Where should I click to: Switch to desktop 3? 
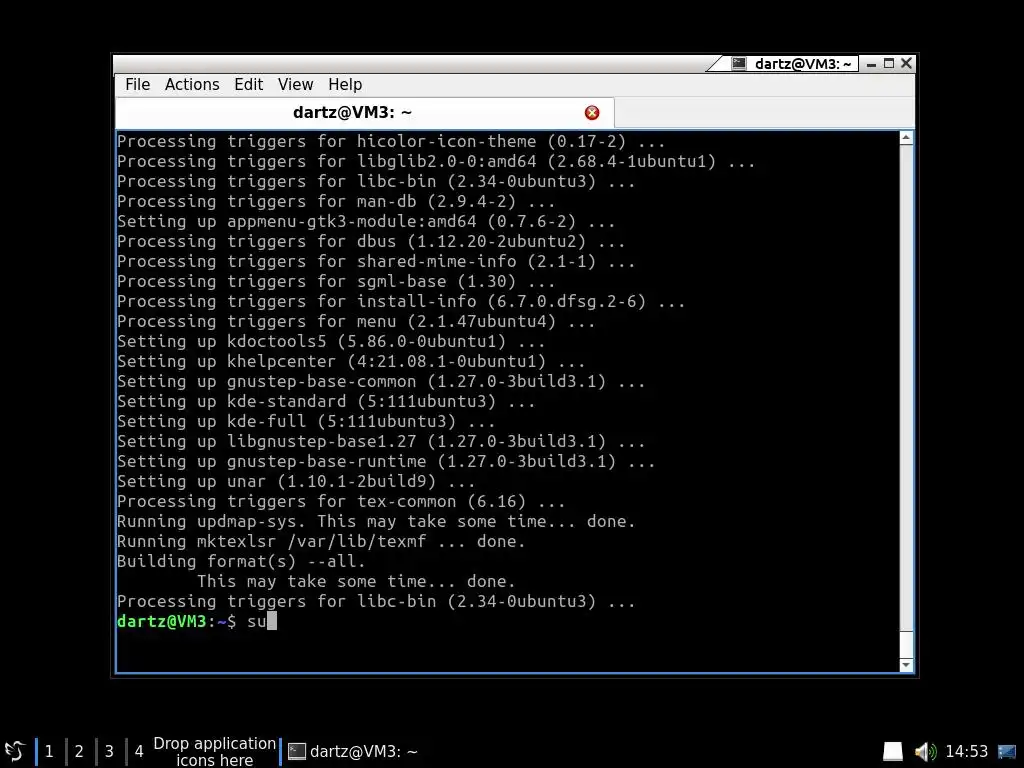pos(109,752)
